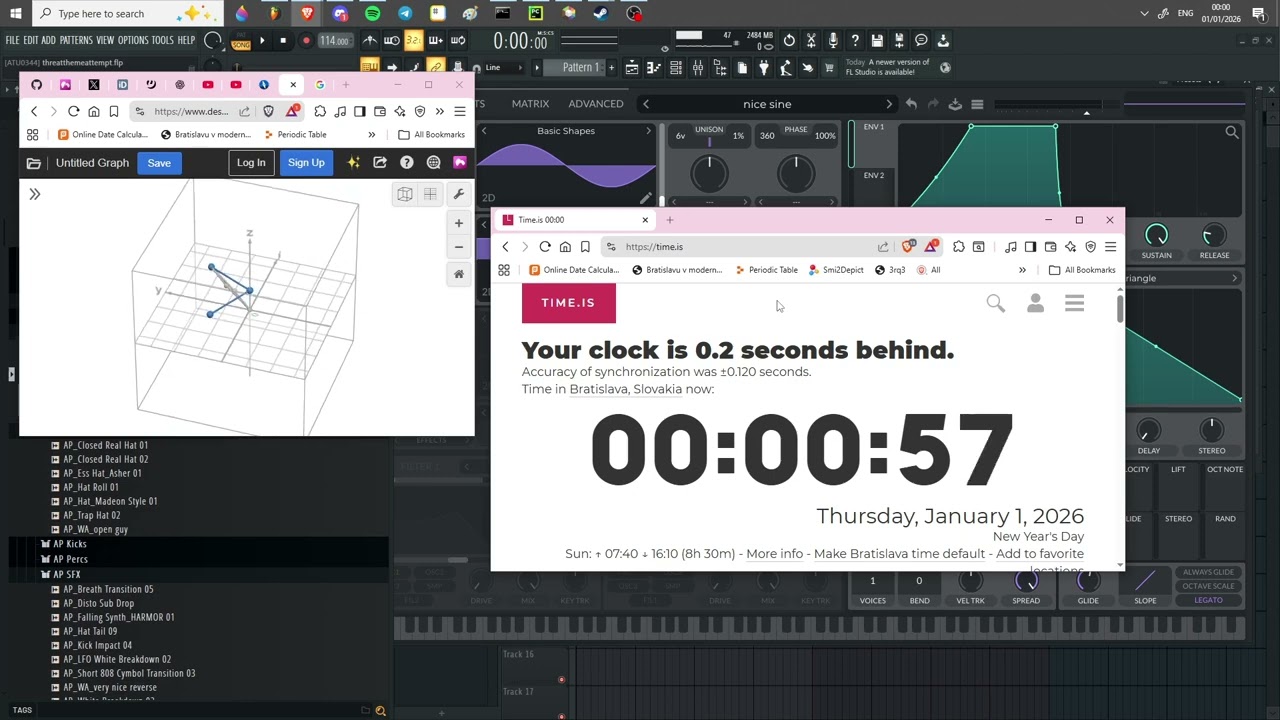Open the FL Studio mixer icon

[698, 68]
